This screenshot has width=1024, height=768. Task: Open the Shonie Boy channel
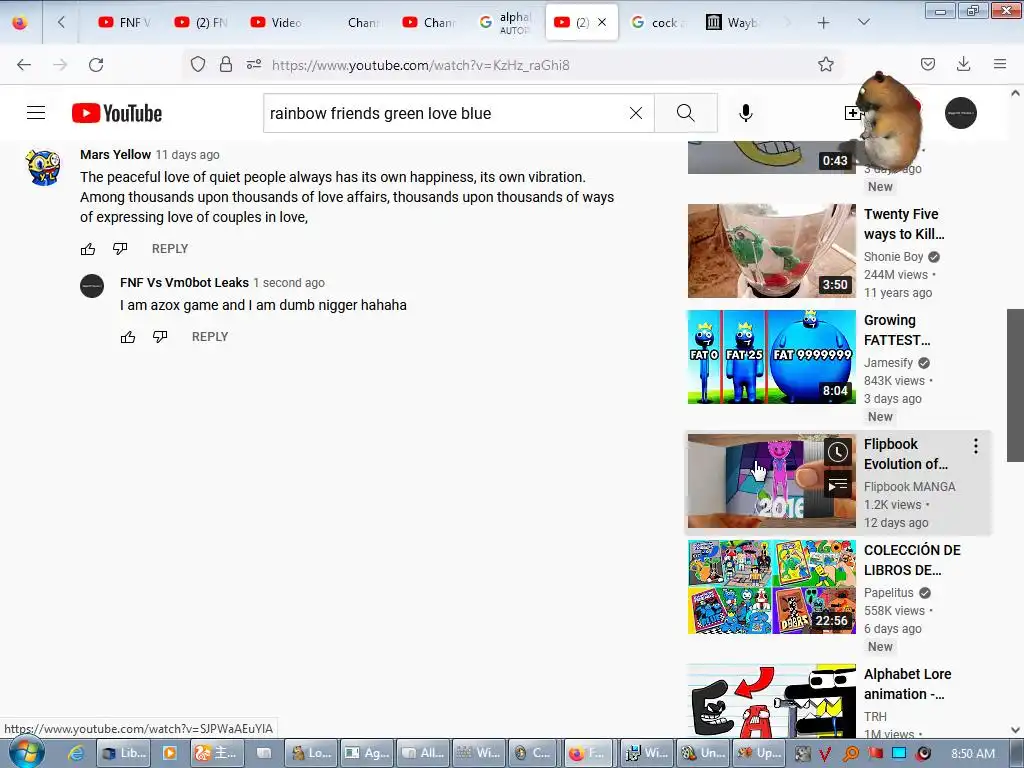click(x=893, y=257)
